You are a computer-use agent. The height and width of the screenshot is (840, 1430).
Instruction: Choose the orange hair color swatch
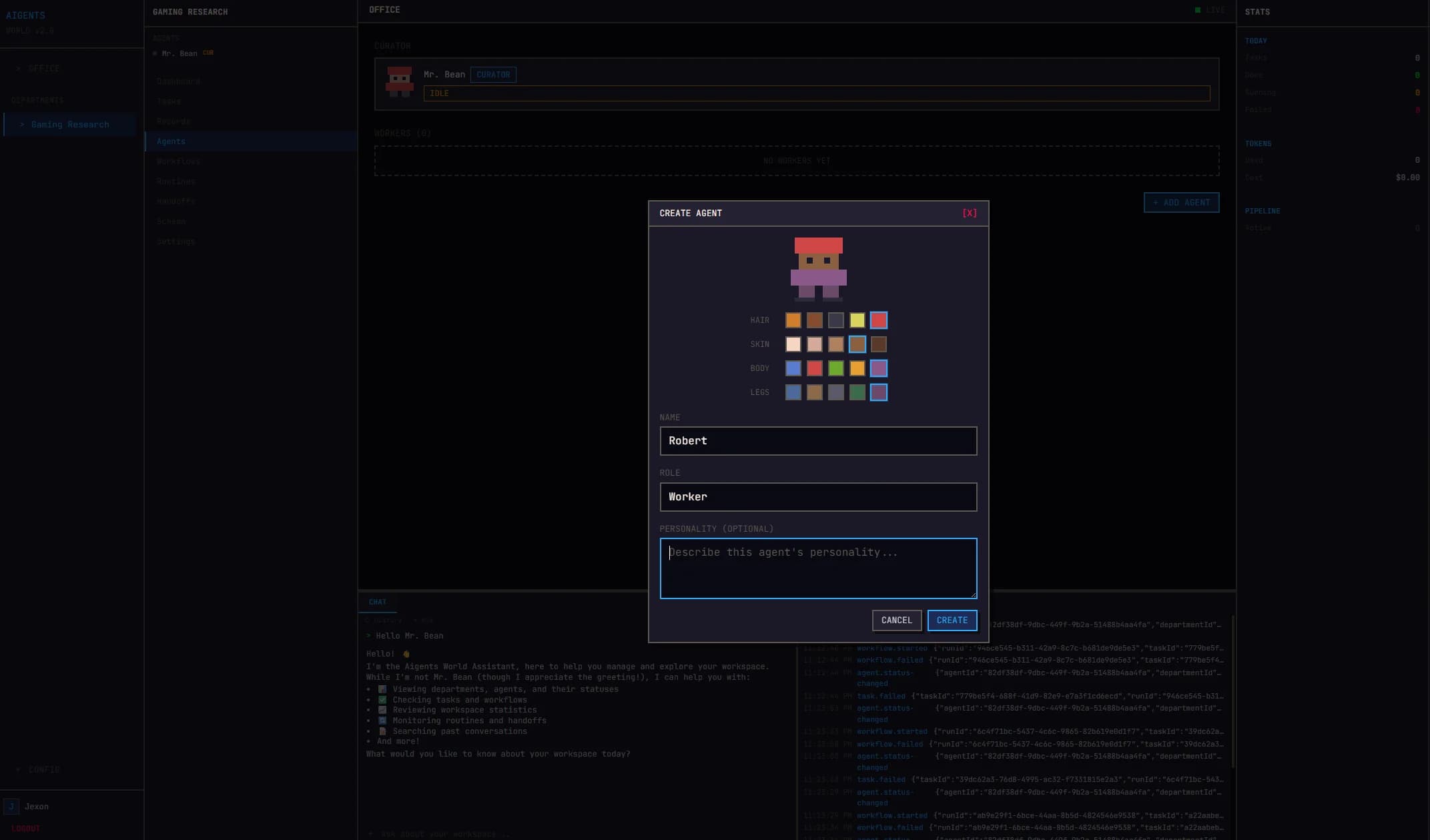(x=793, y=320)
